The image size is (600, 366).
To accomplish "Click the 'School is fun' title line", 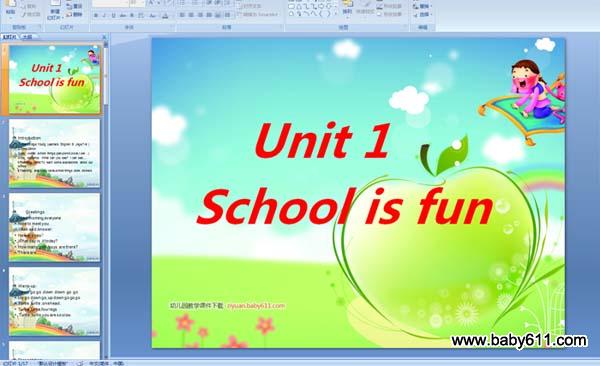I will (x=345, y=207).
